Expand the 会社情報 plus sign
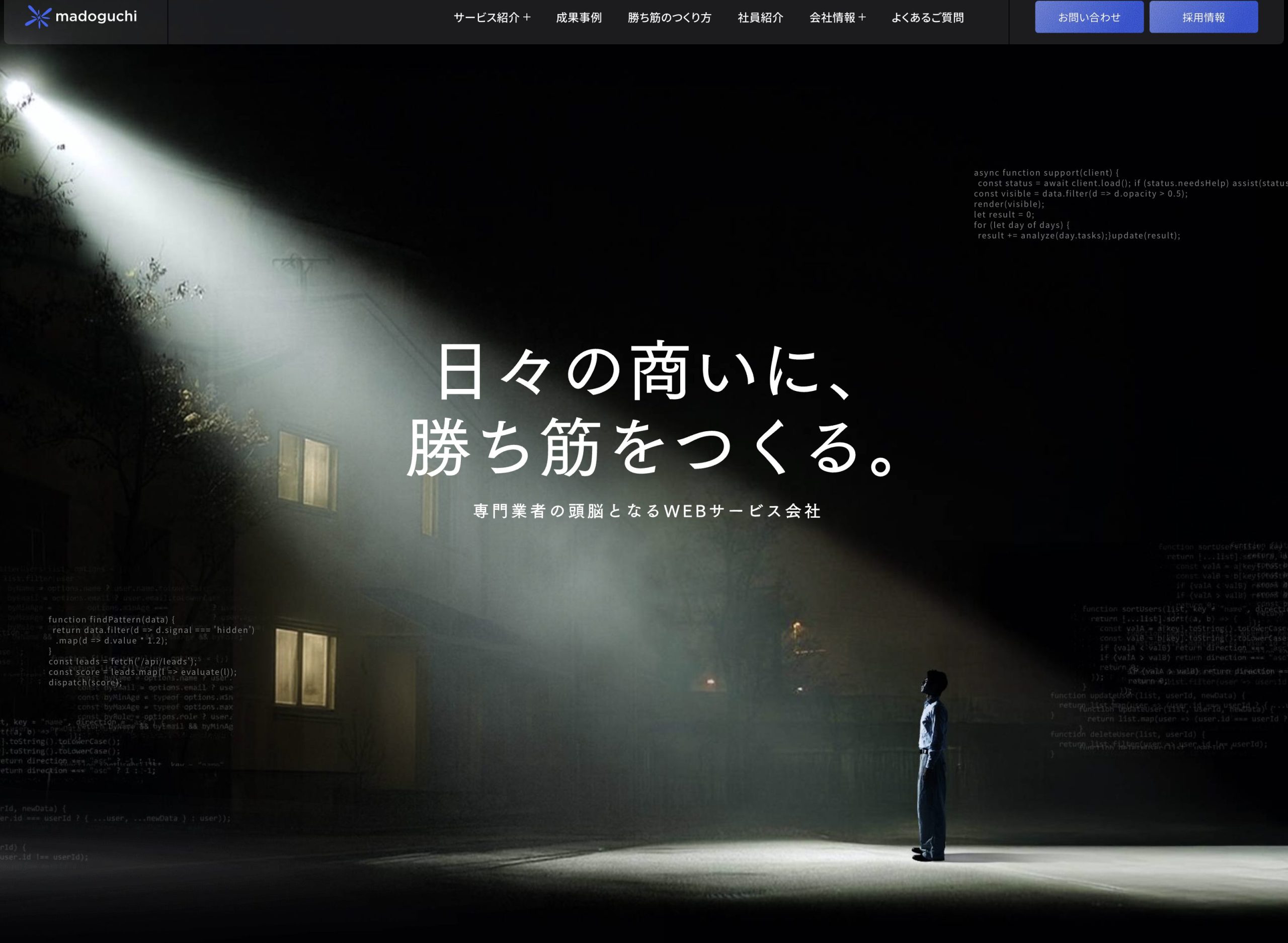 (862, 17)
